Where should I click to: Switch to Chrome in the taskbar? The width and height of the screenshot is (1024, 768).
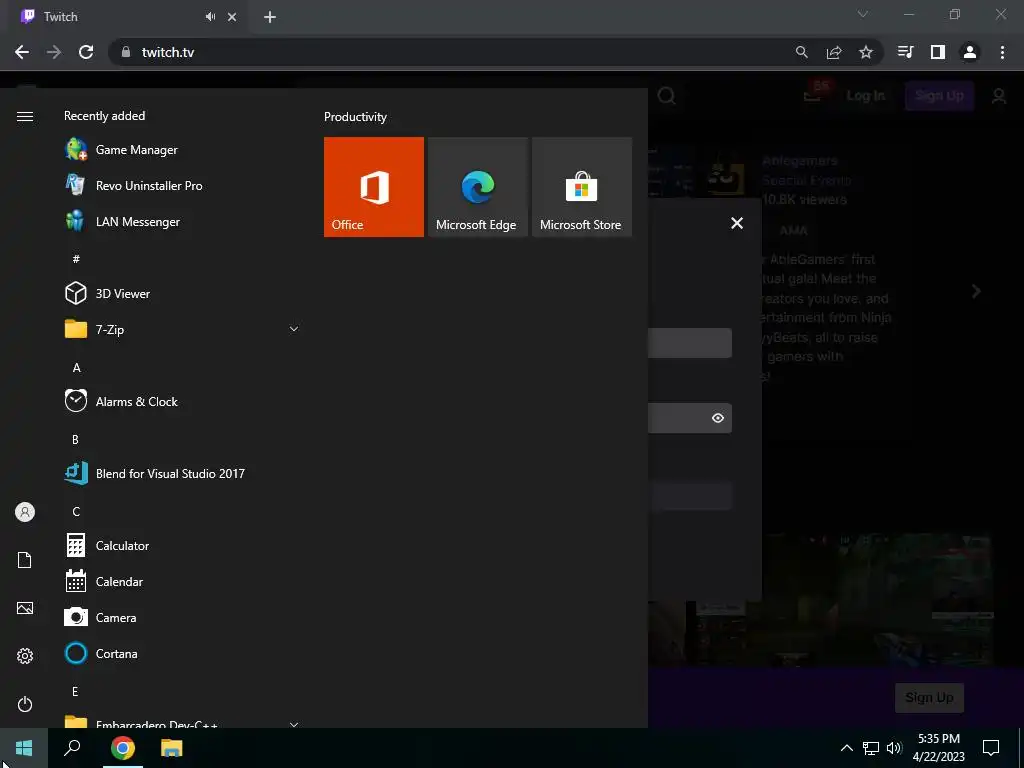click(x=123, y=748)
